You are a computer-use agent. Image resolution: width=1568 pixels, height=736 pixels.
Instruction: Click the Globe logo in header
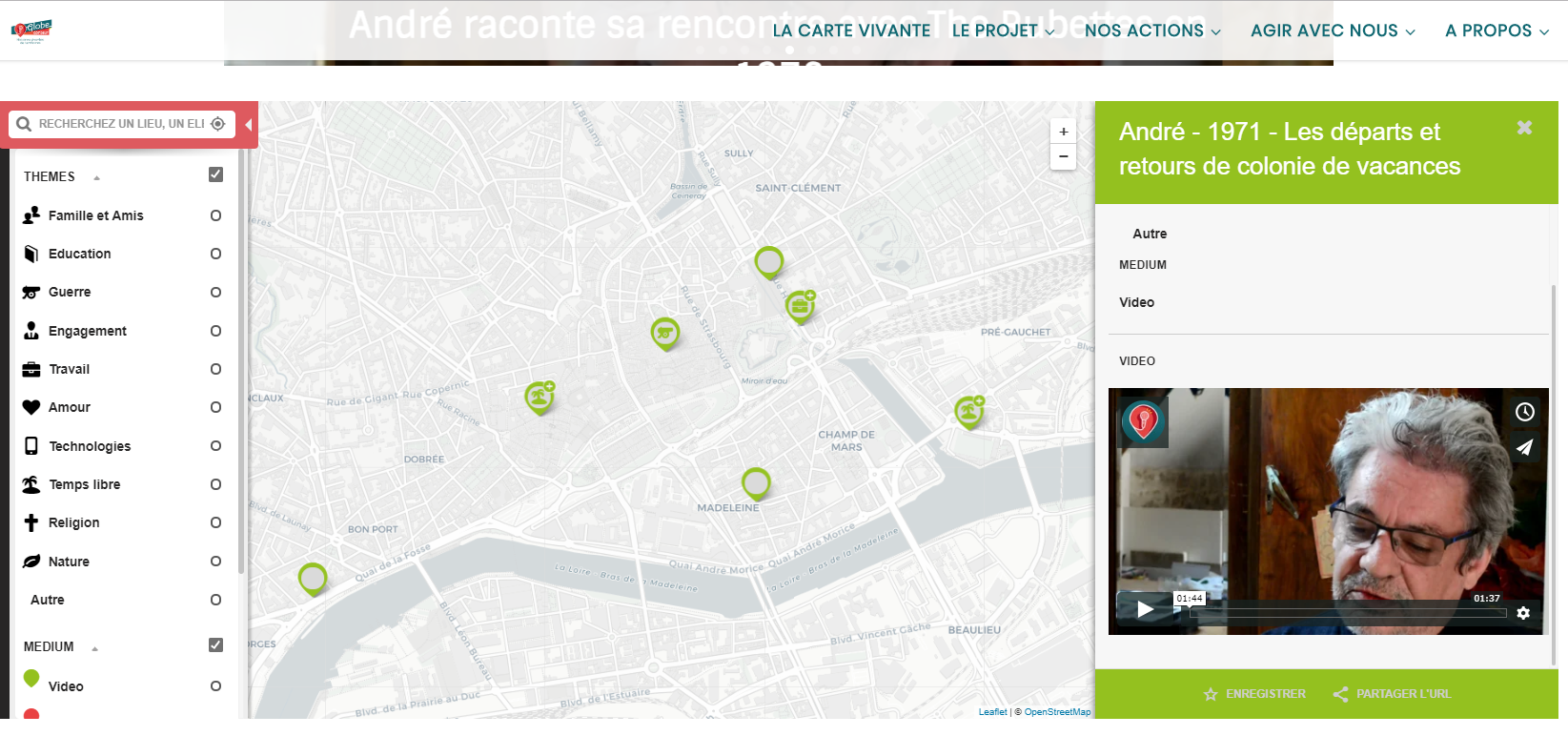tap(32, 31)
